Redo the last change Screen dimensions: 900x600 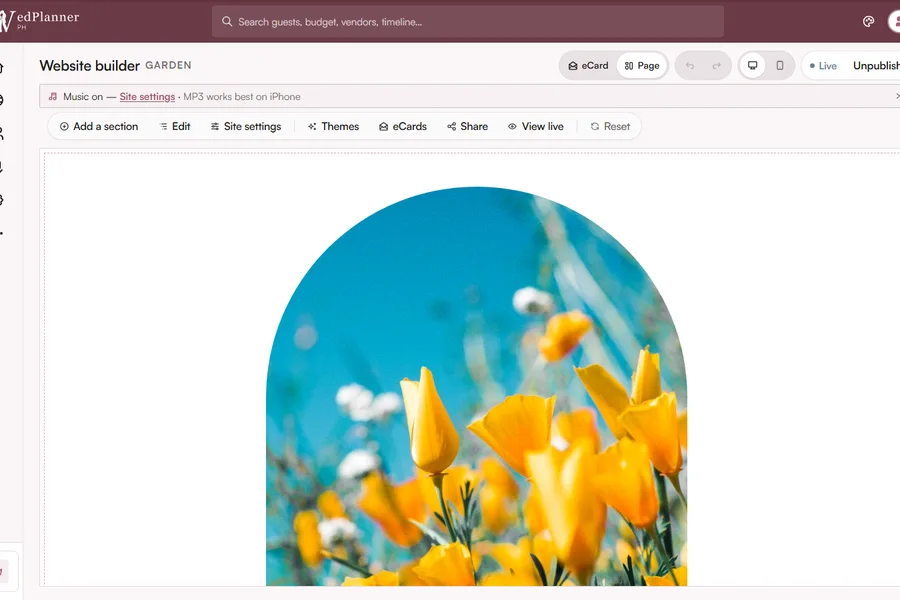click(716, 66)
